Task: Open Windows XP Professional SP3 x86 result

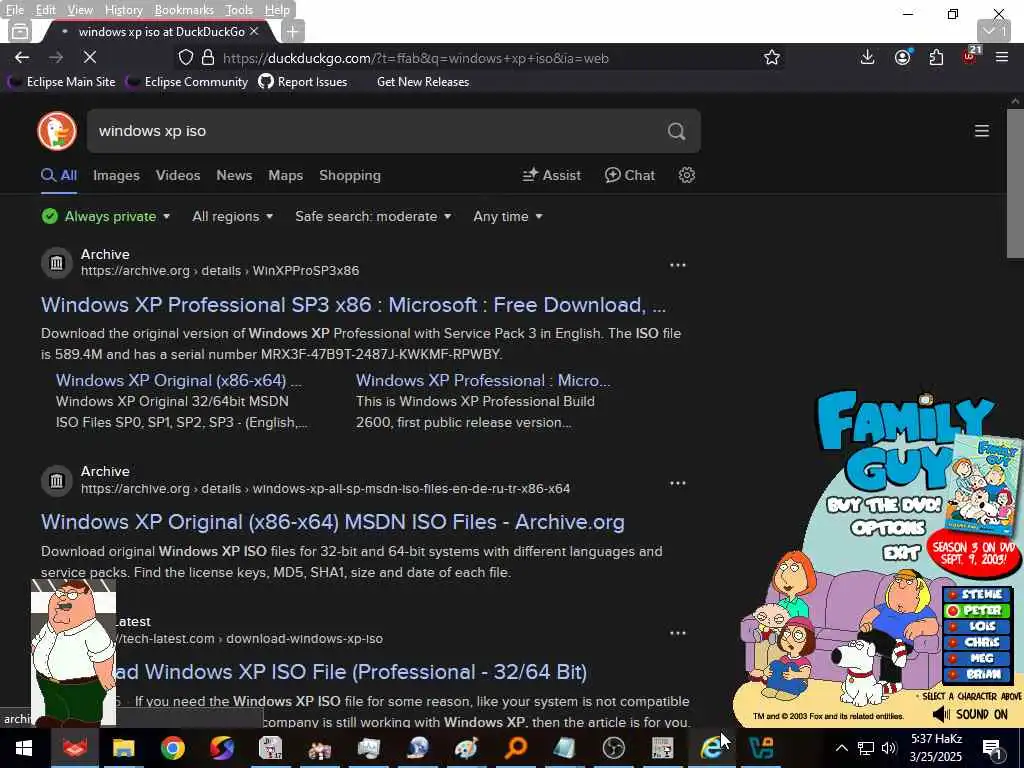Action: tap(353, 304)
